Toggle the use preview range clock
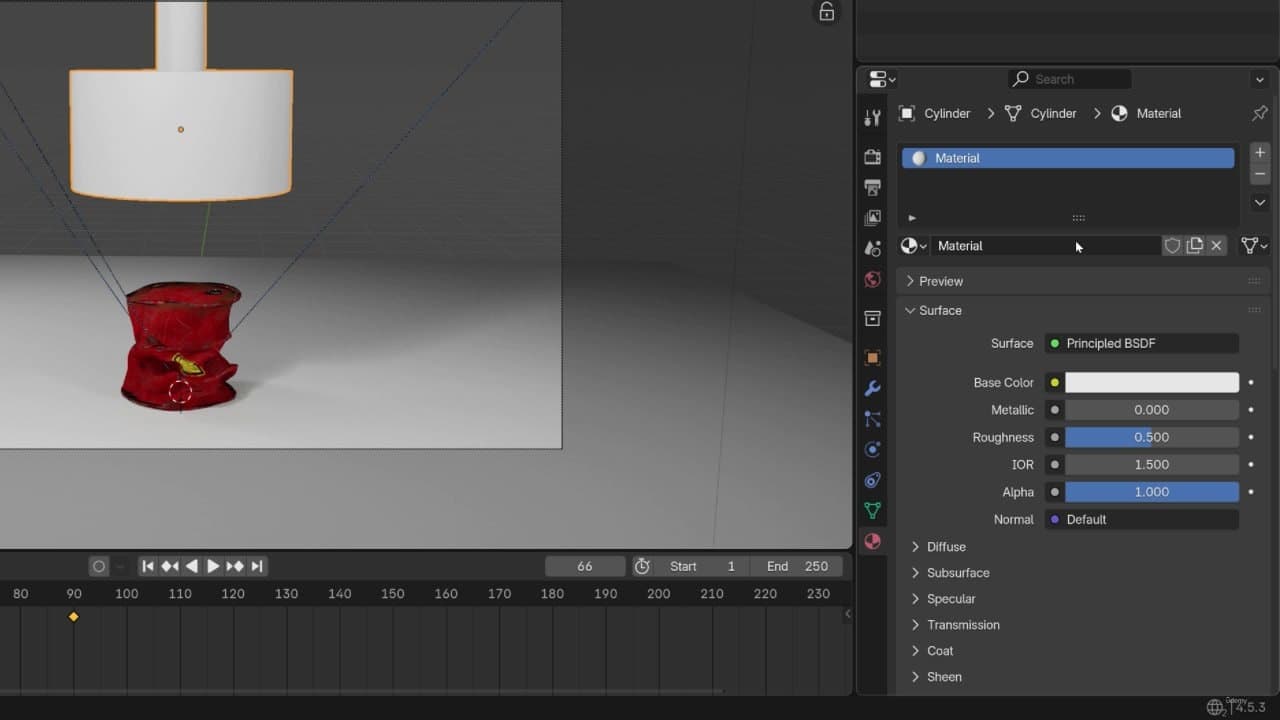Viewport: 1280px width, 720px height. (642, 566)
